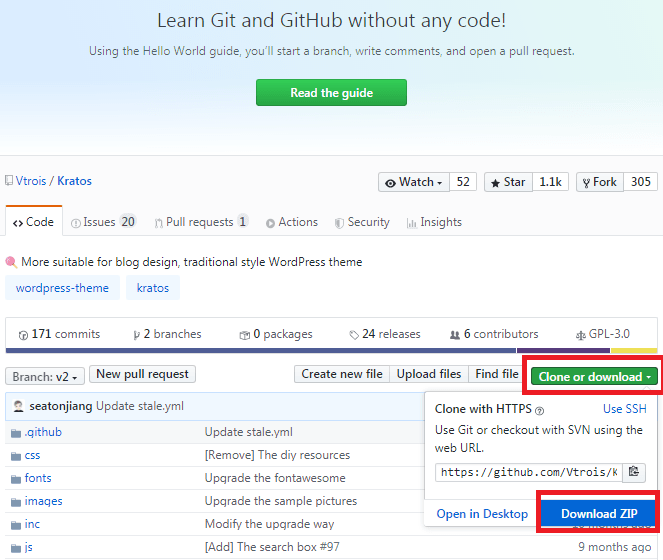
Task: Click New pull request button
Action: tap(142, 374)
